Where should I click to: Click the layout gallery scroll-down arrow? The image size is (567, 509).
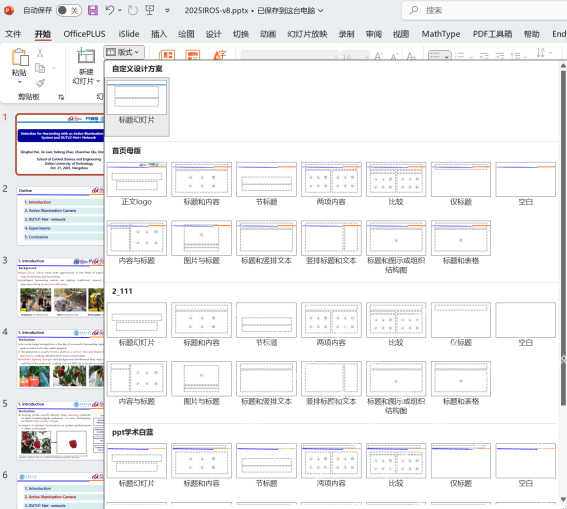click(x=563, y=499)
